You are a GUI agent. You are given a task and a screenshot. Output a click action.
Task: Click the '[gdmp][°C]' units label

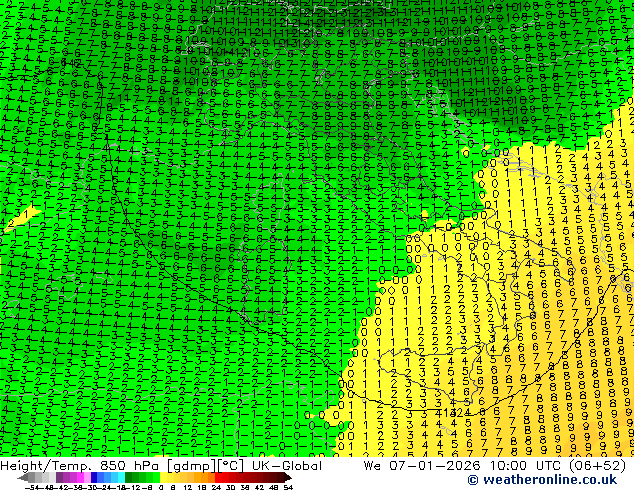[x=205, y=466]
